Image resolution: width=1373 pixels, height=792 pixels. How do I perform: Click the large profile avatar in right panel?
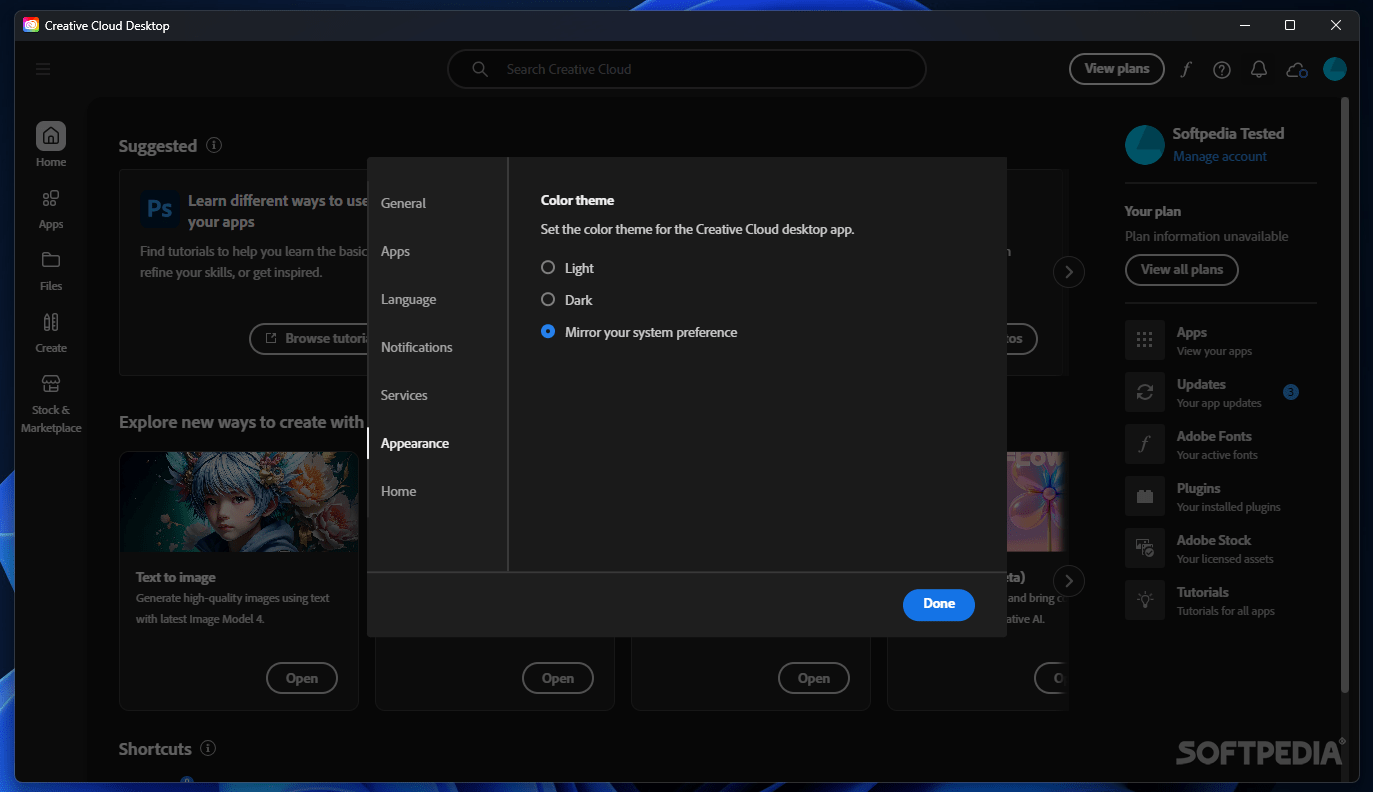coord(1145,145)
